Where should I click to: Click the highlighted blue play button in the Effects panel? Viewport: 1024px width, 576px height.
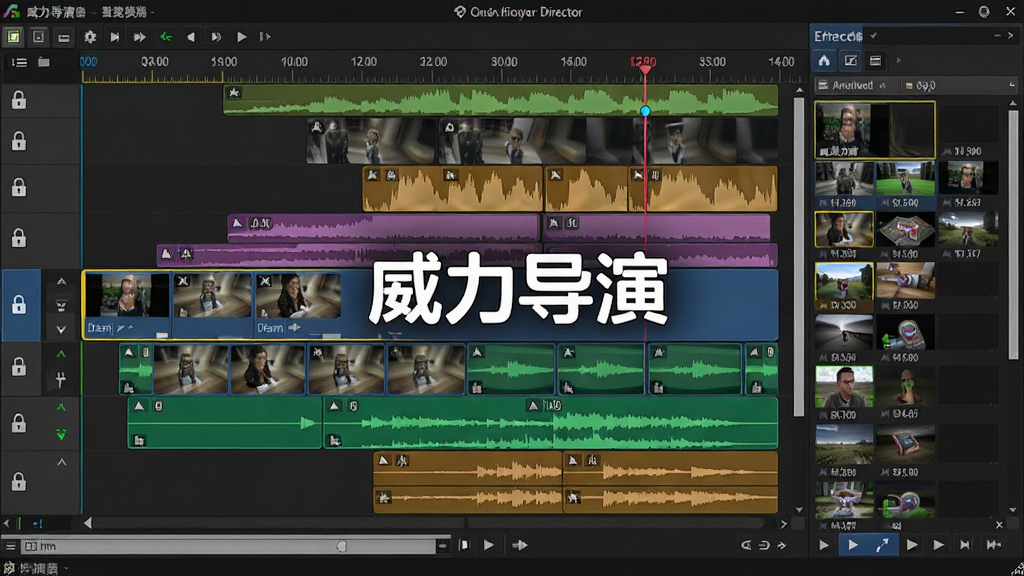(x=853, y=545)
